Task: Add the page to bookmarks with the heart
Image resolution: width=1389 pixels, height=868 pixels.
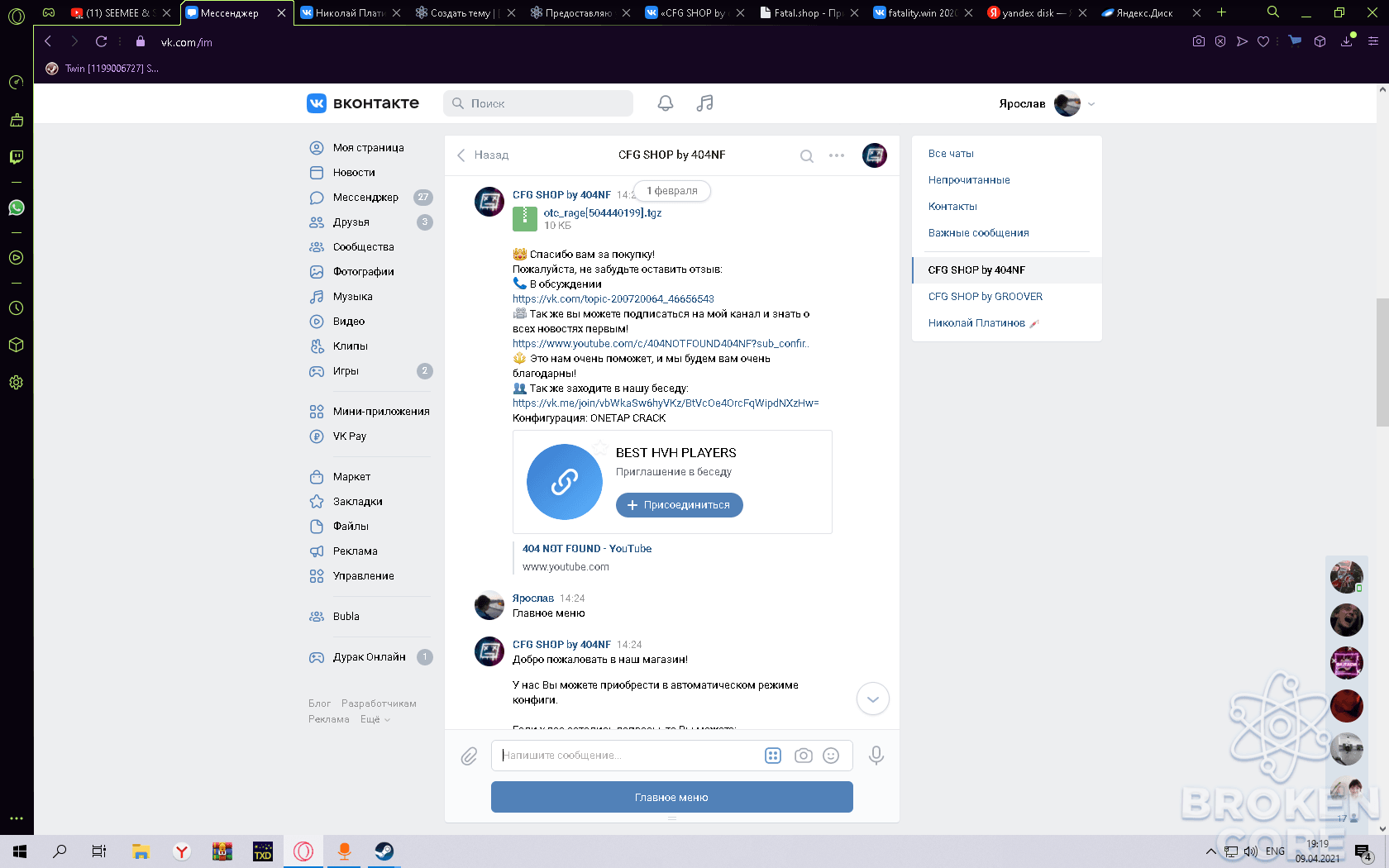Action: click(1263, 41)
